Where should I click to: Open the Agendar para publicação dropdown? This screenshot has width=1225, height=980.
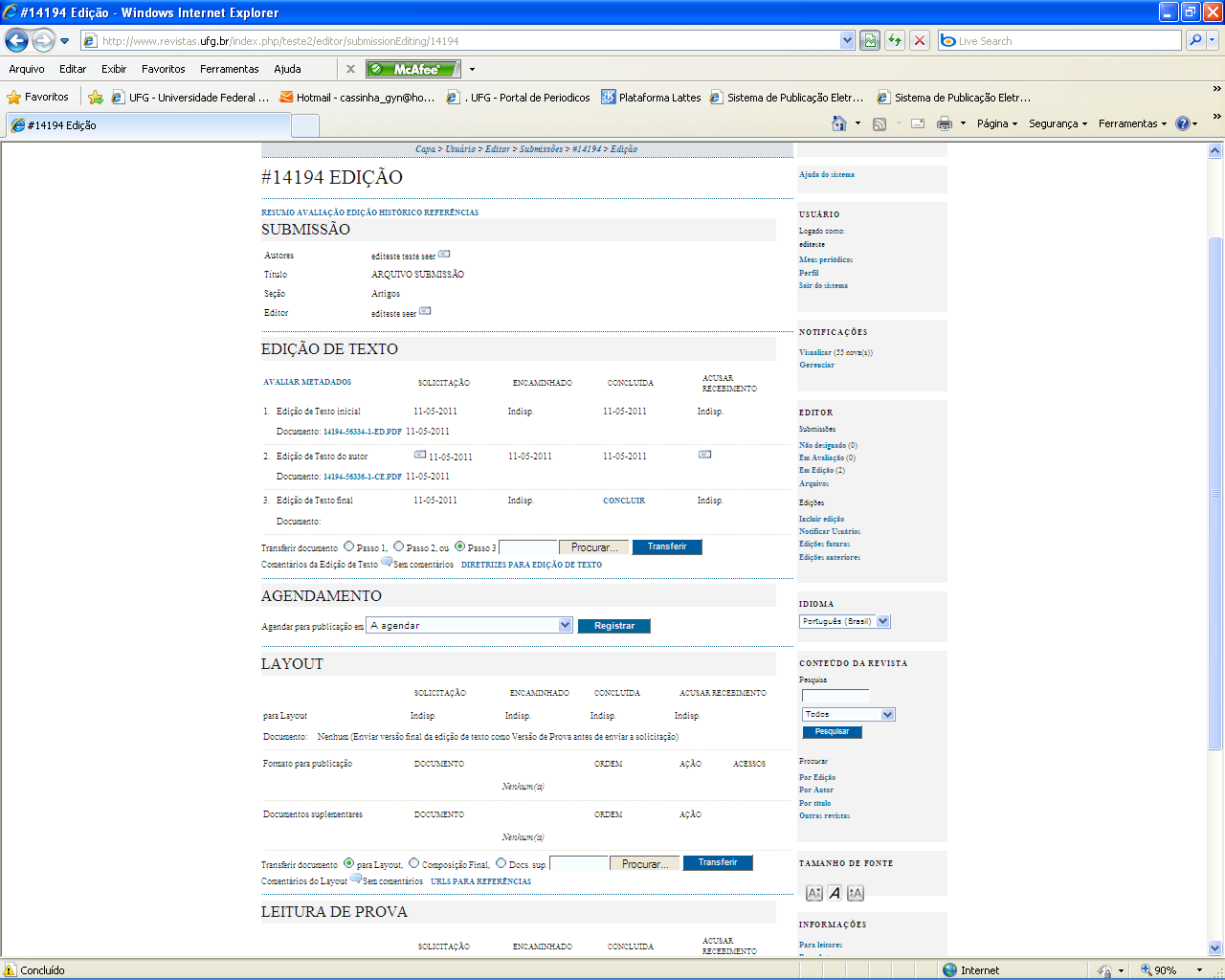click(x=470, y=625)
